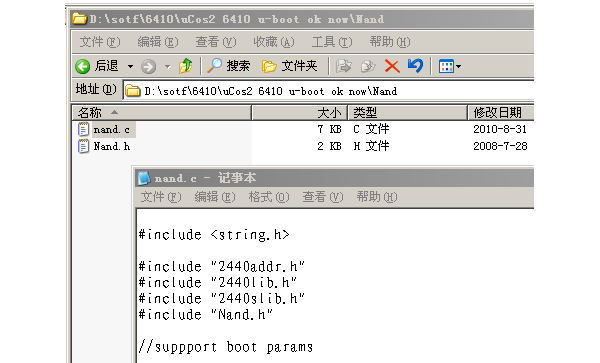Click the Move To folder icon
Image resolution: width=600 pixels, height=363 pixels.
(x=343, y=66)
